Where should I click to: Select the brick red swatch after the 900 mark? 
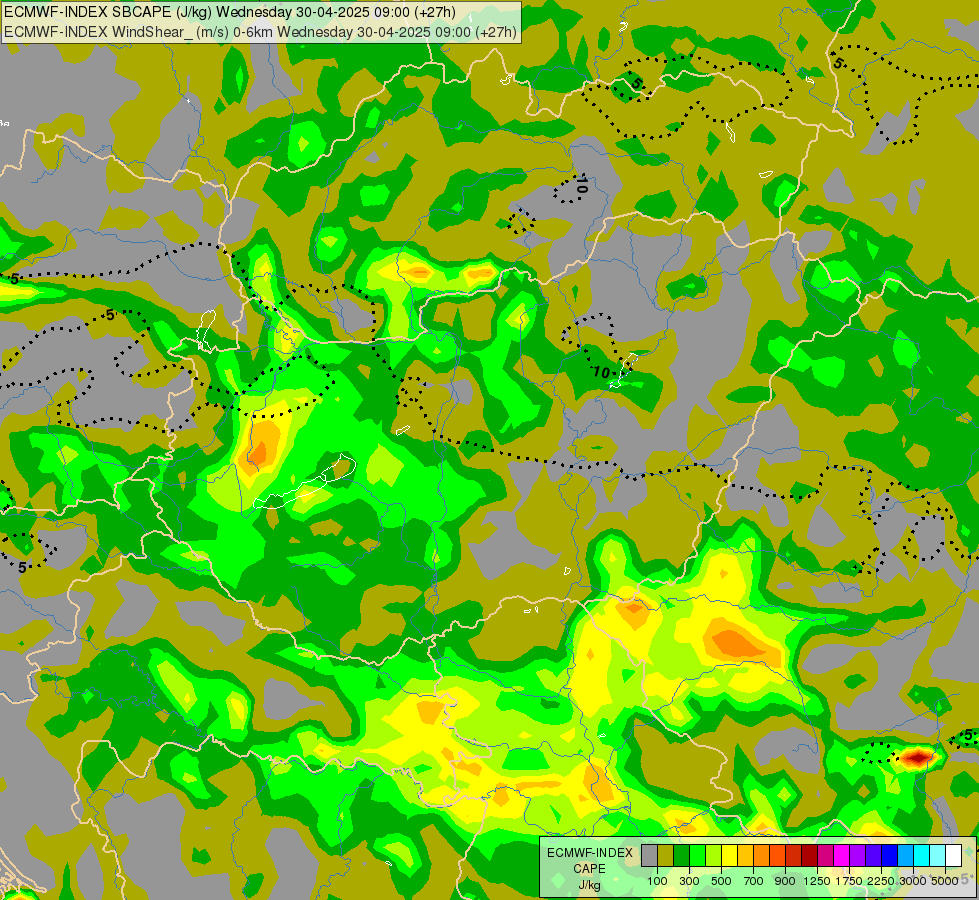[x=794, y=855]
